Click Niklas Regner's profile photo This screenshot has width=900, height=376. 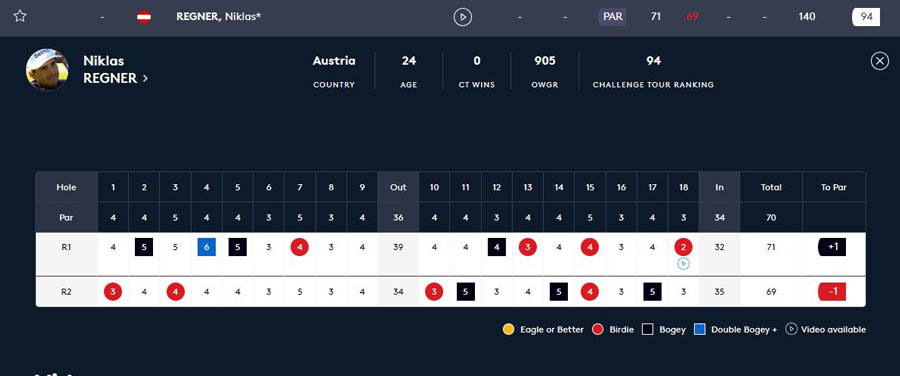pyautogui.click(x=47, y=69)
